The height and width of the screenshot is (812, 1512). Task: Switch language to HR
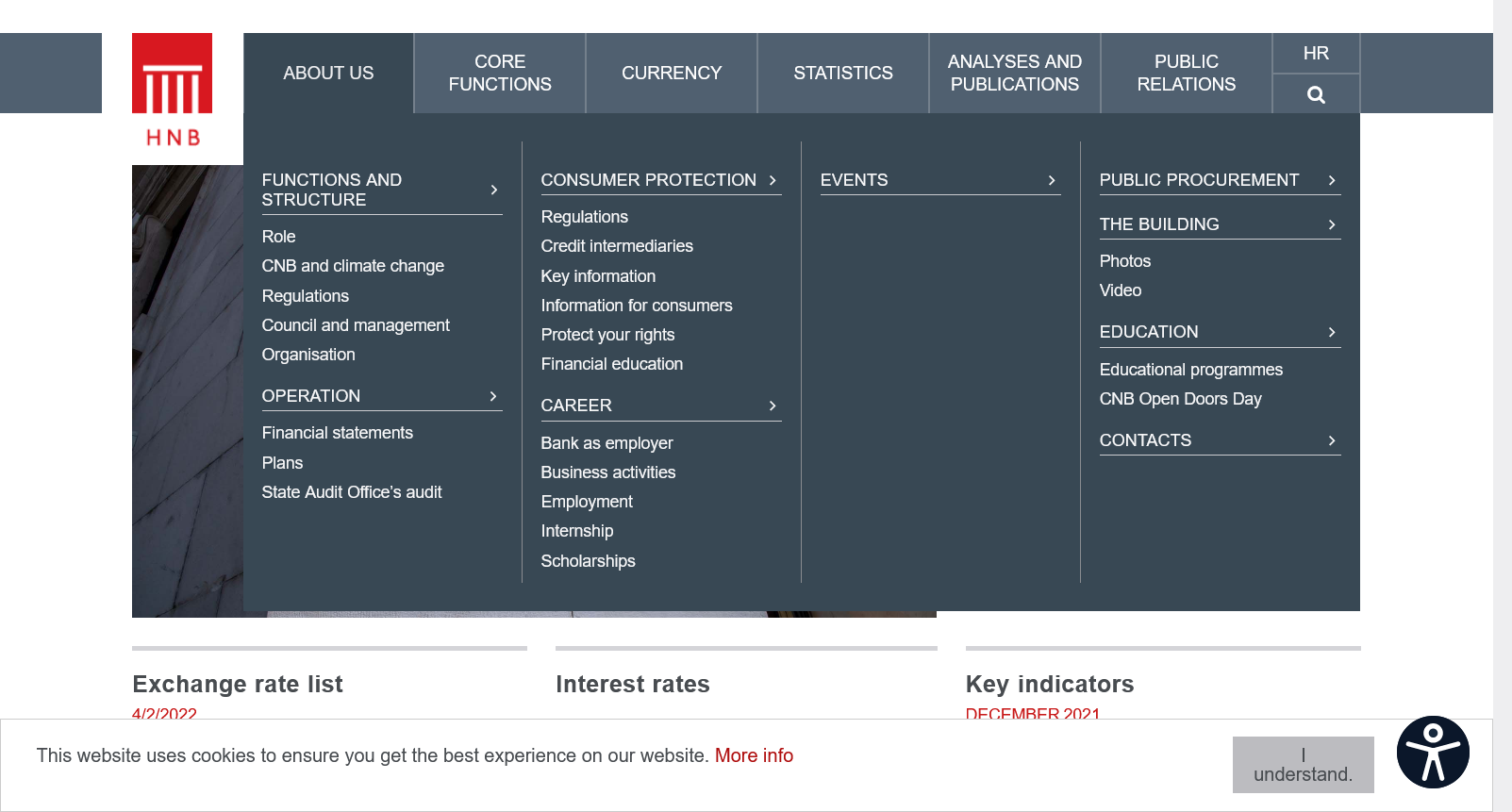(x=1316, y=54)
